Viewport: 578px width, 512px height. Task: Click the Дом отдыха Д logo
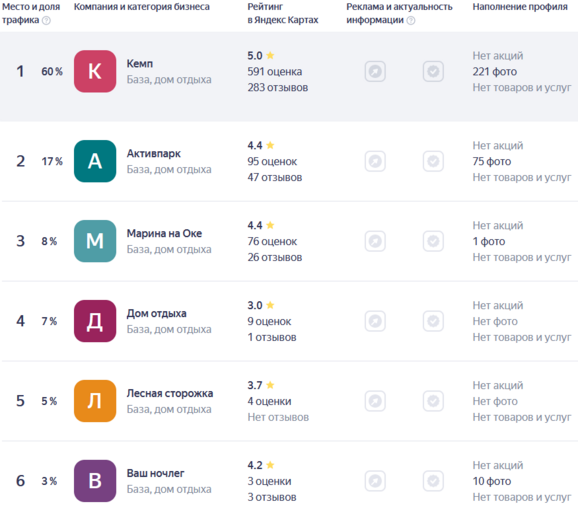(95, 321)
